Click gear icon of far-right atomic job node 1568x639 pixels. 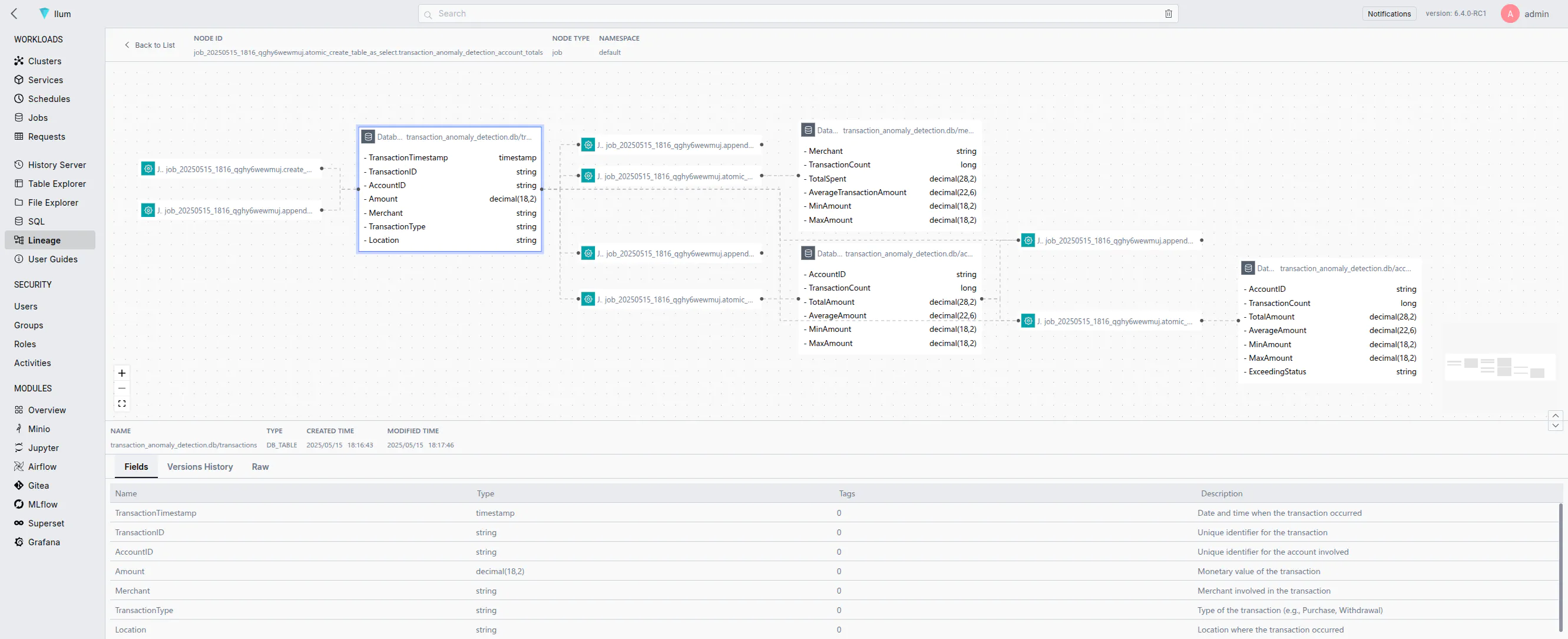coord(1027,321)
